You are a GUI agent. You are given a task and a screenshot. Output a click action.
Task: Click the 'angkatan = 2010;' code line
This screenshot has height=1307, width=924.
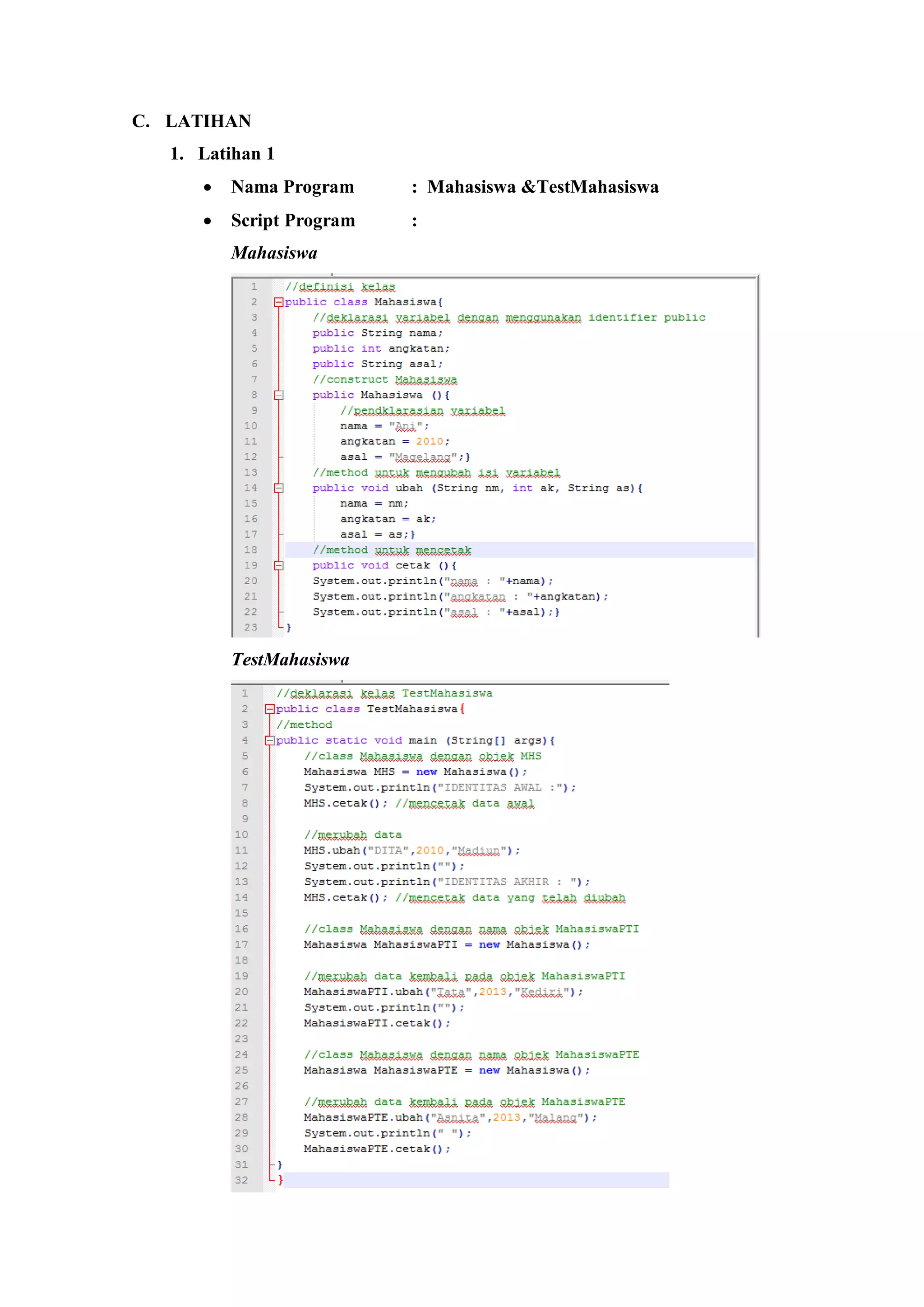point(394,442)
